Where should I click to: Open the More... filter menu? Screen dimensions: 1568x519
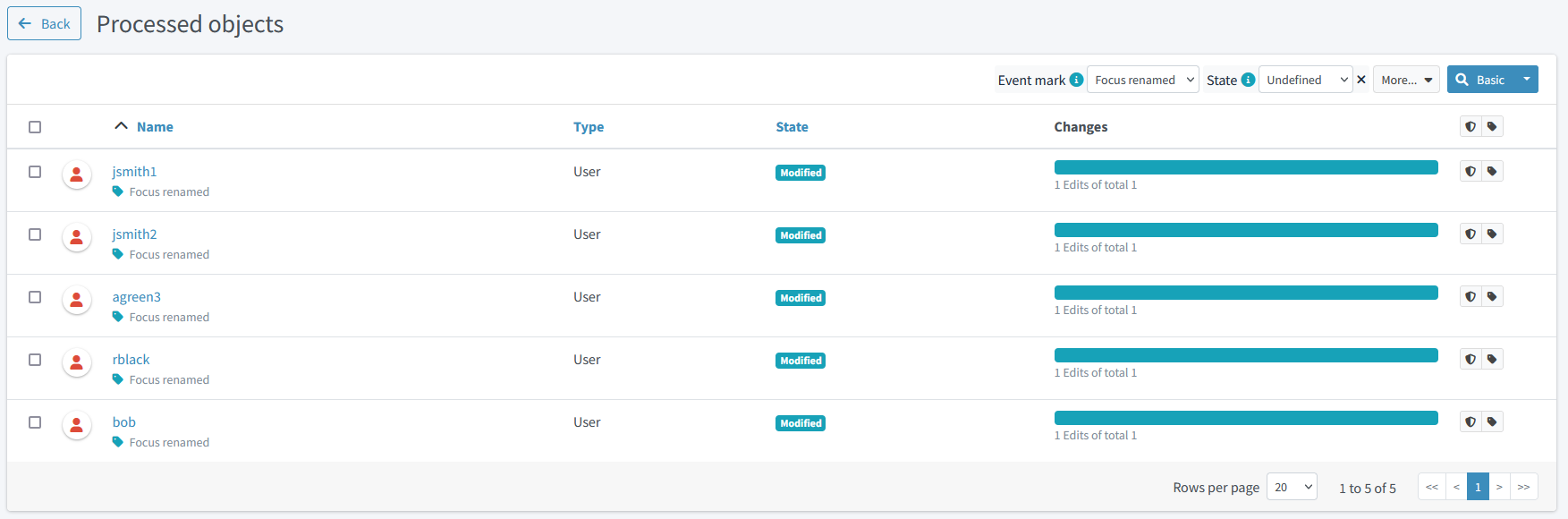point(1405,80)
